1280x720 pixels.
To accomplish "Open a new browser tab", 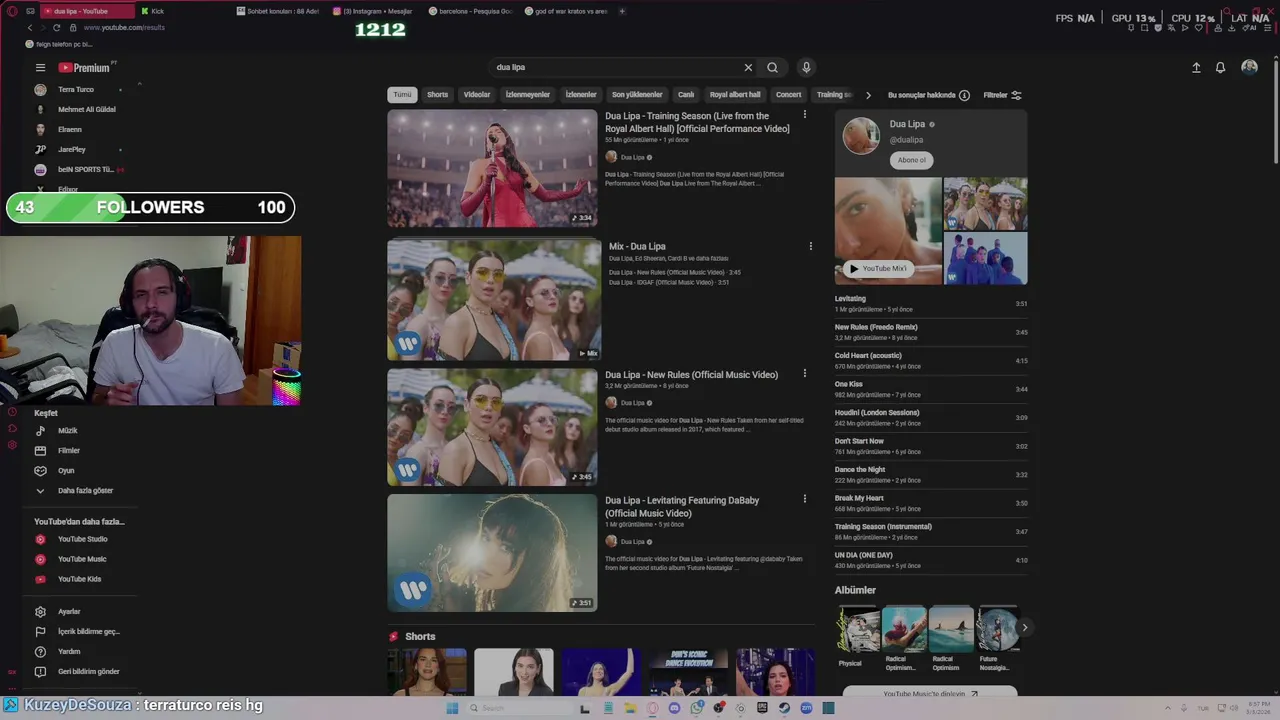I will tap(622, 11).
